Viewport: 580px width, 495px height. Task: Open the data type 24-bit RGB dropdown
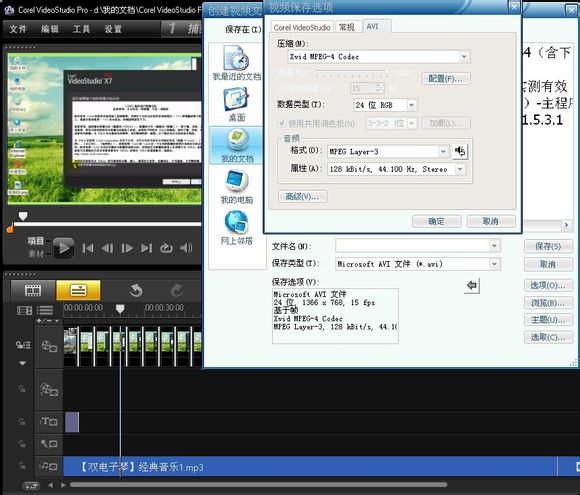click(412, 105)
